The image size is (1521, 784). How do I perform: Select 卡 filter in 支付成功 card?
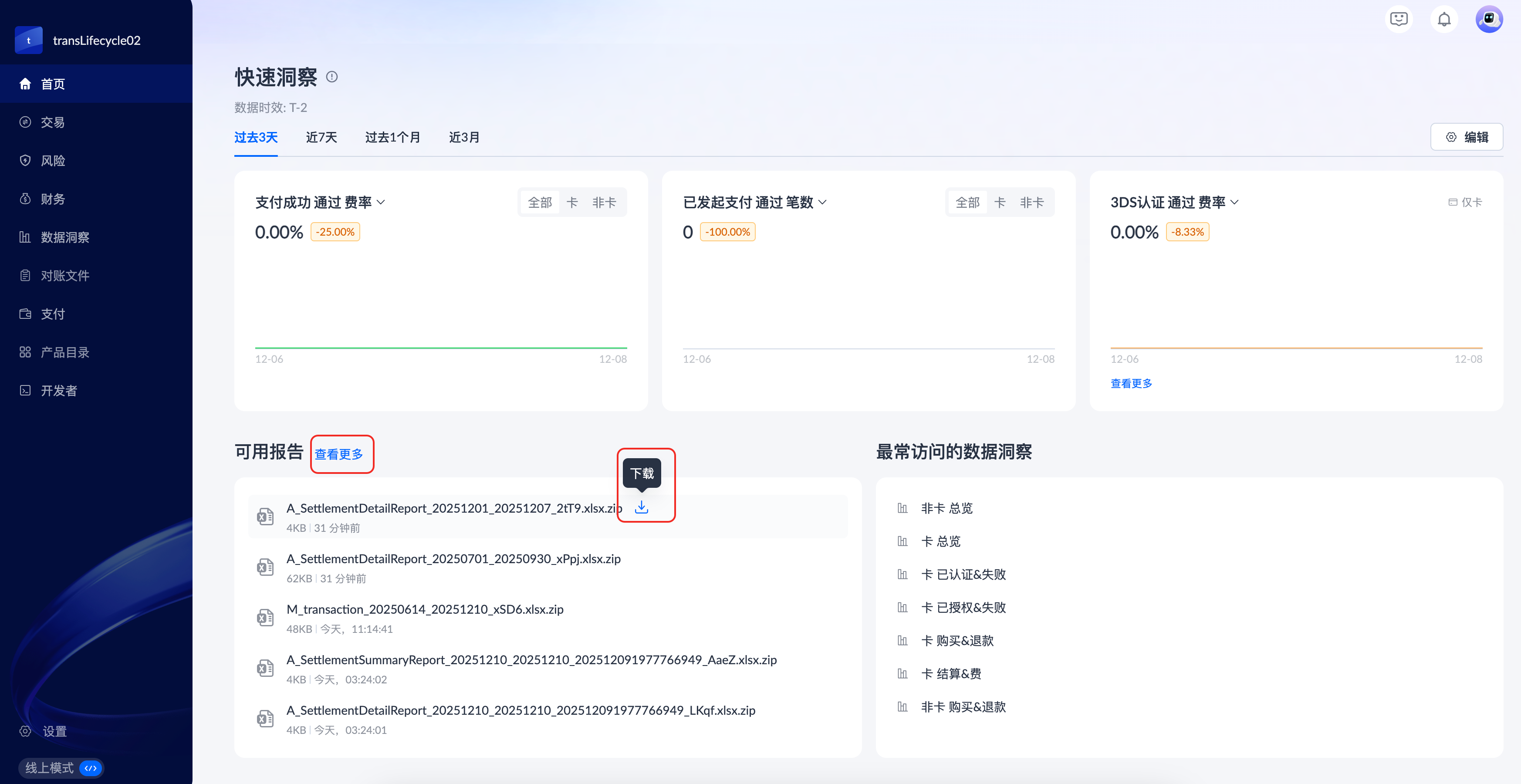point(571,203)
